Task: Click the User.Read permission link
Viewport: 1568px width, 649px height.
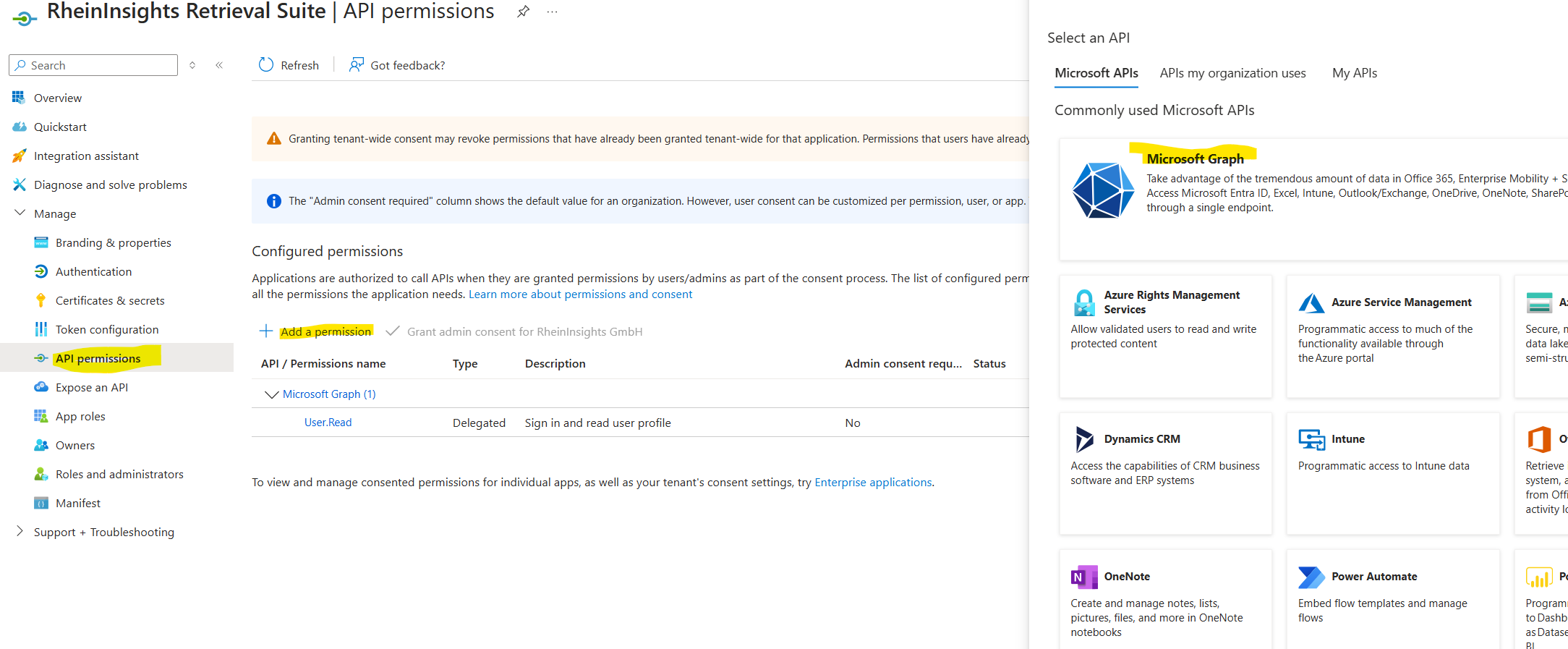Action: [328, 423]
